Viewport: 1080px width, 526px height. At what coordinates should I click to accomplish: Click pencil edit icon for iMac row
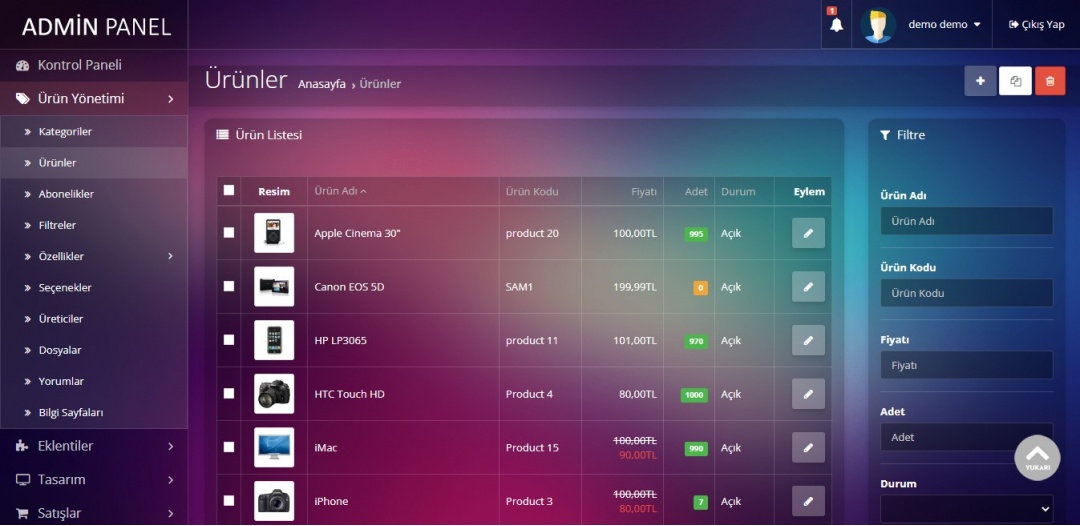[x=808, y=447]
